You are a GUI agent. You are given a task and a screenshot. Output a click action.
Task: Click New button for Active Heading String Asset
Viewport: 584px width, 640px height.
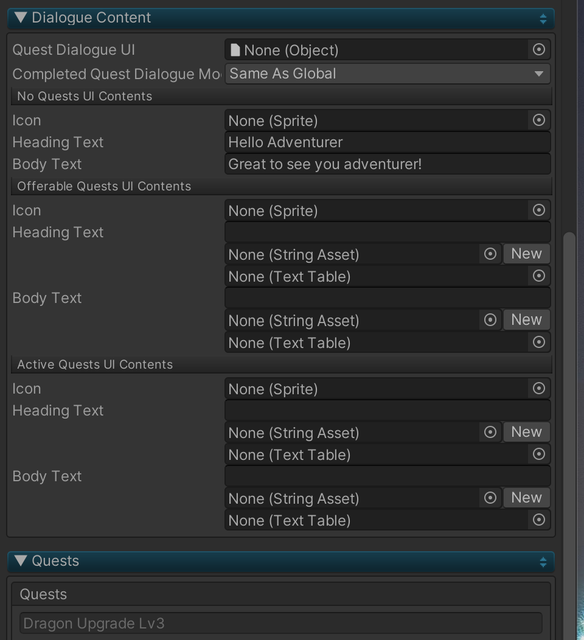[x=526, y=432]
